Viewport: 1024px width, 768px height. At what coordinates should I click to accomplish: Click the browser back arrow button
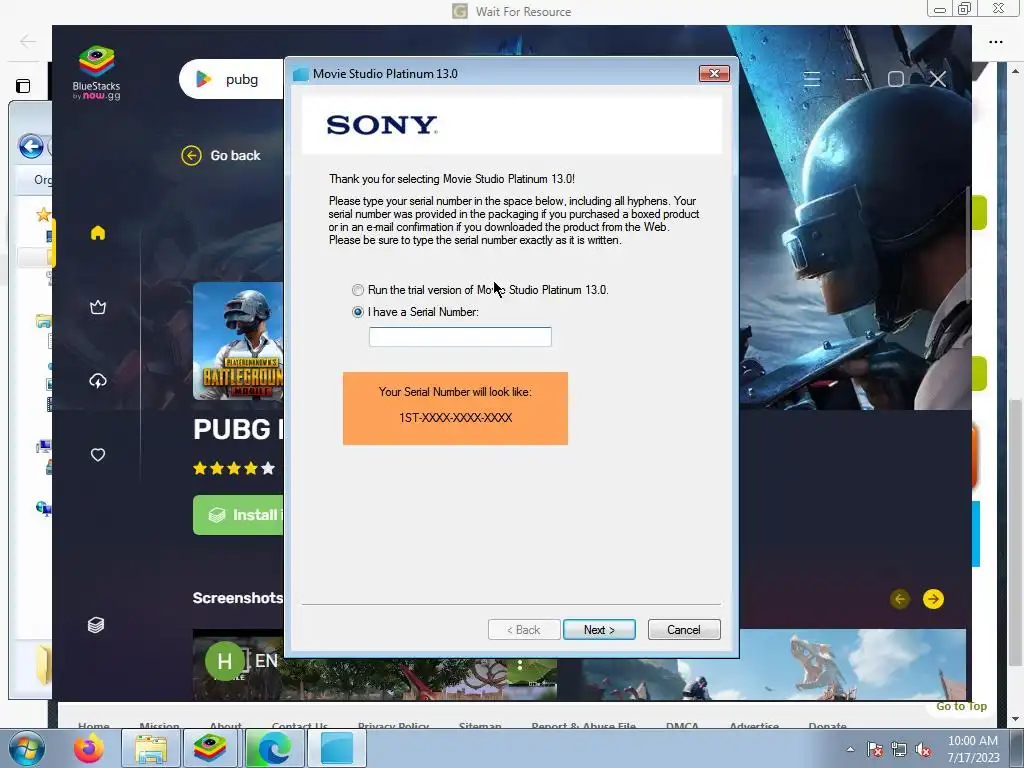point(27,42)
